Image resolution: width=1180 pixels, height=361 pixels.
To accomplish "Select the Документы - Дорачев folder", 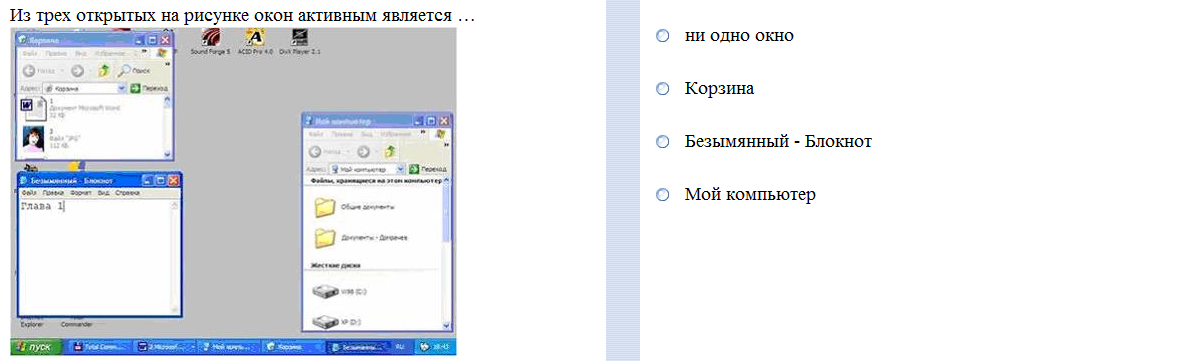I will tap(361, 238).
